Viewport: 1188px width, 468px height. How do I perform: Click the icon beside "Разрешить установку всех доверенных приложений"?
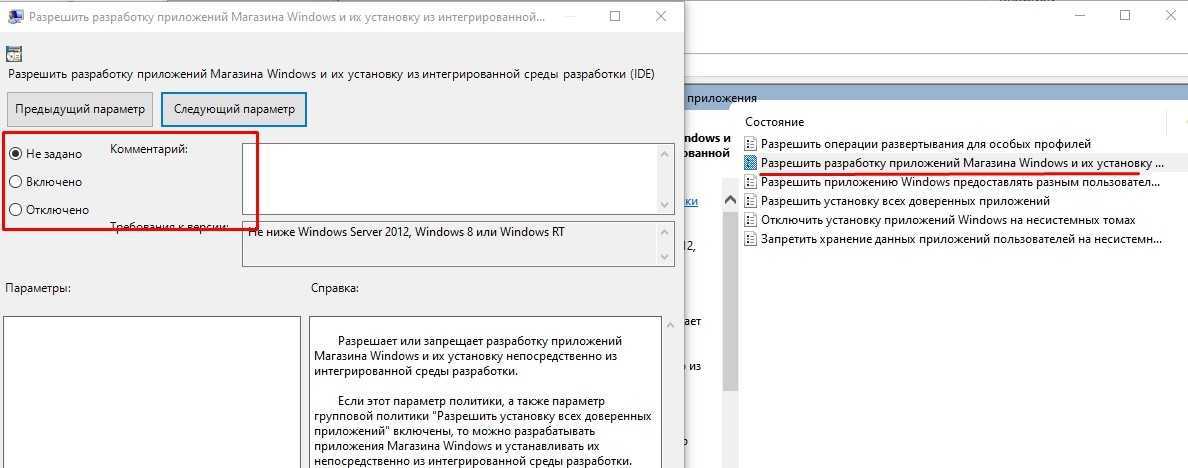click(751, 201)
